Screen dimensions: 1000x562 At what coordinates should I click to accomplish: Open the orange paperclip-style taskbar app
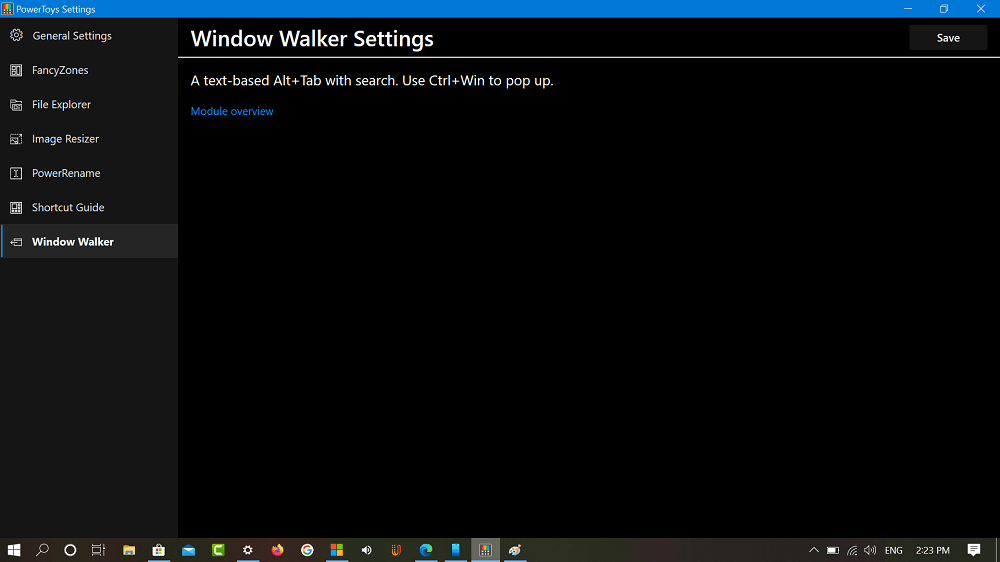[396, 550]
